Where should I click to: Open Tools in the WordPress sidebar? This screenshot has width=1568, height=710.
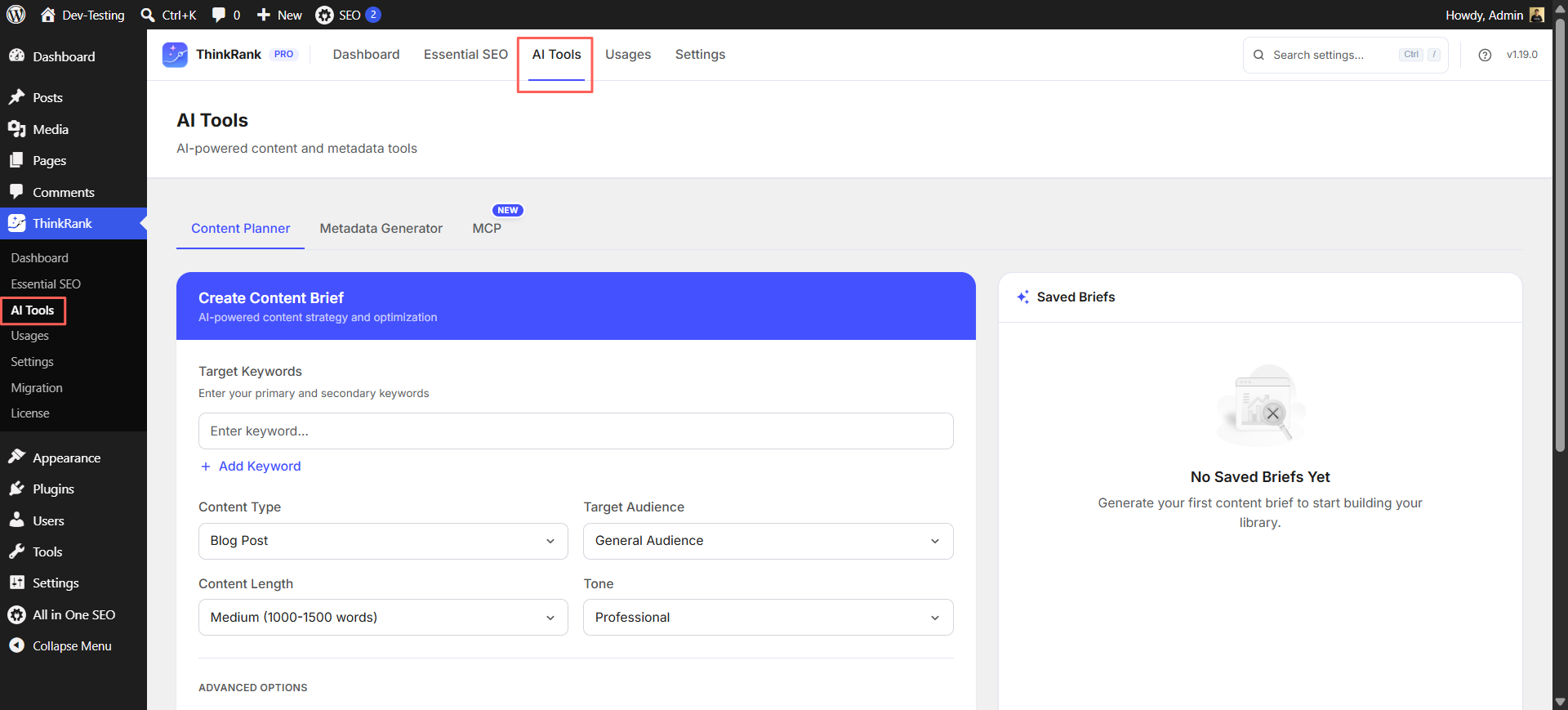pos(73,551)
